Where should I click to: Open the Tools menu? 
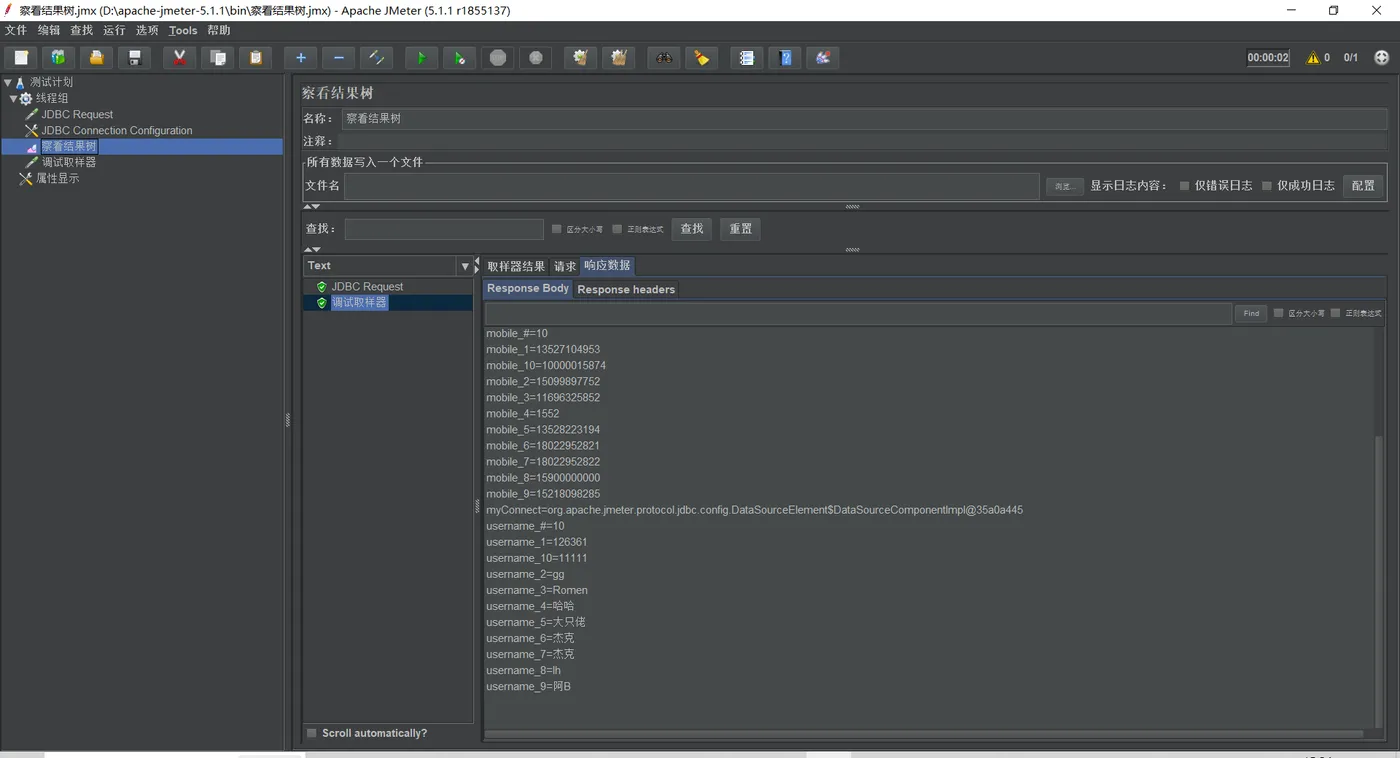pyautogui.click(x=183, y=31)
